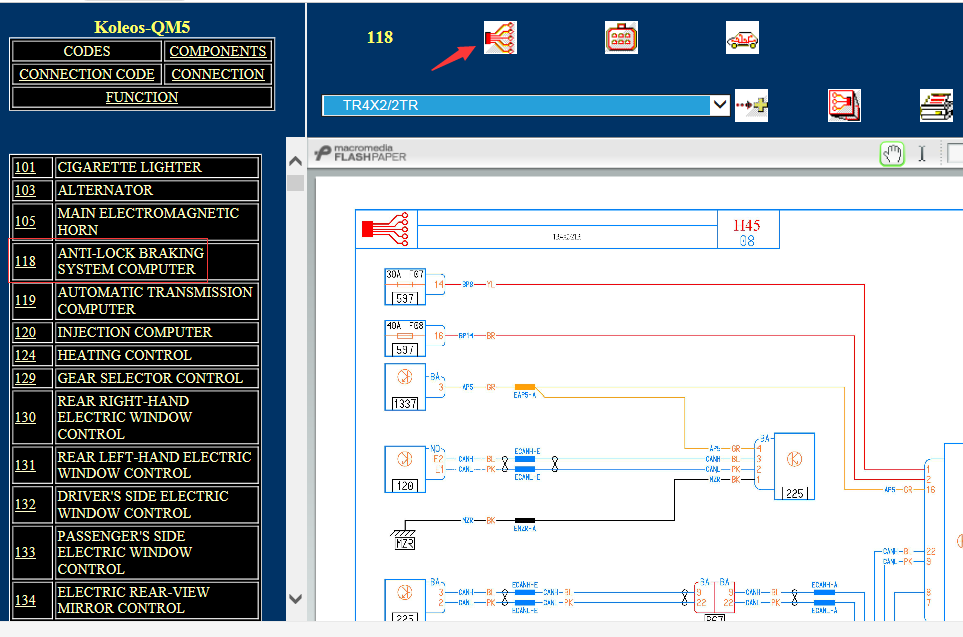Open the CODES tab
This screenshot has width=963, height=637.
tap(87, 51)
